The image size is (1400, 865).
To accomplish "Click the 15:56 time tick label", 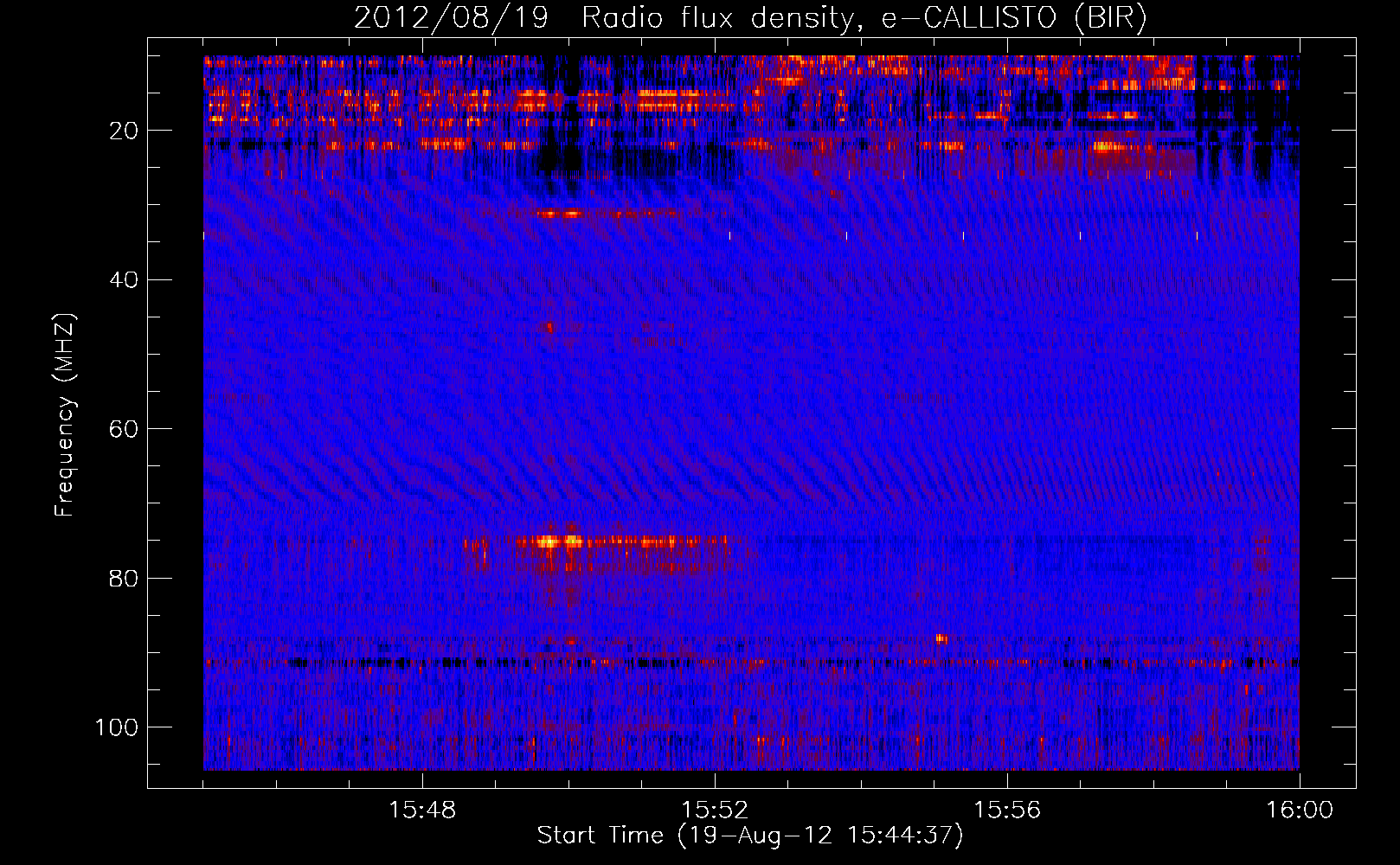I will pyautogui.click(x=1007, y=811).
